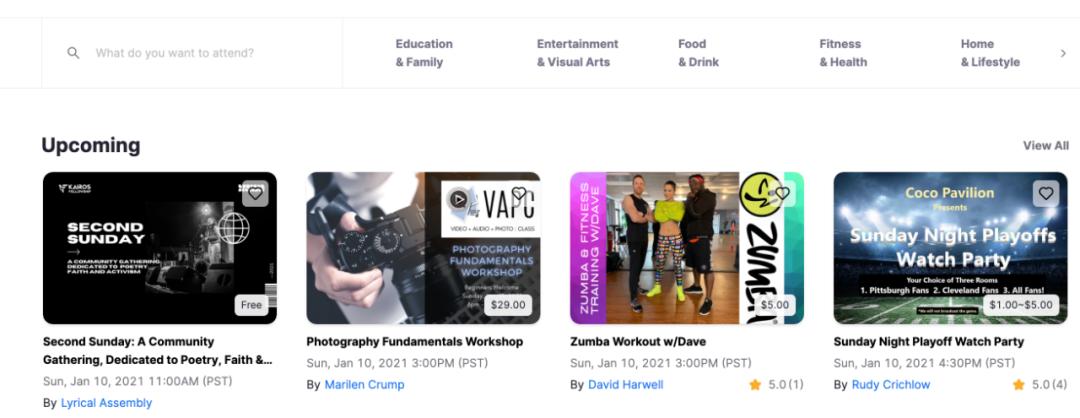The height and width of the screenshot is (418, 1080).
Task: Click the search magnifier icon
Action: coord(73,53)
